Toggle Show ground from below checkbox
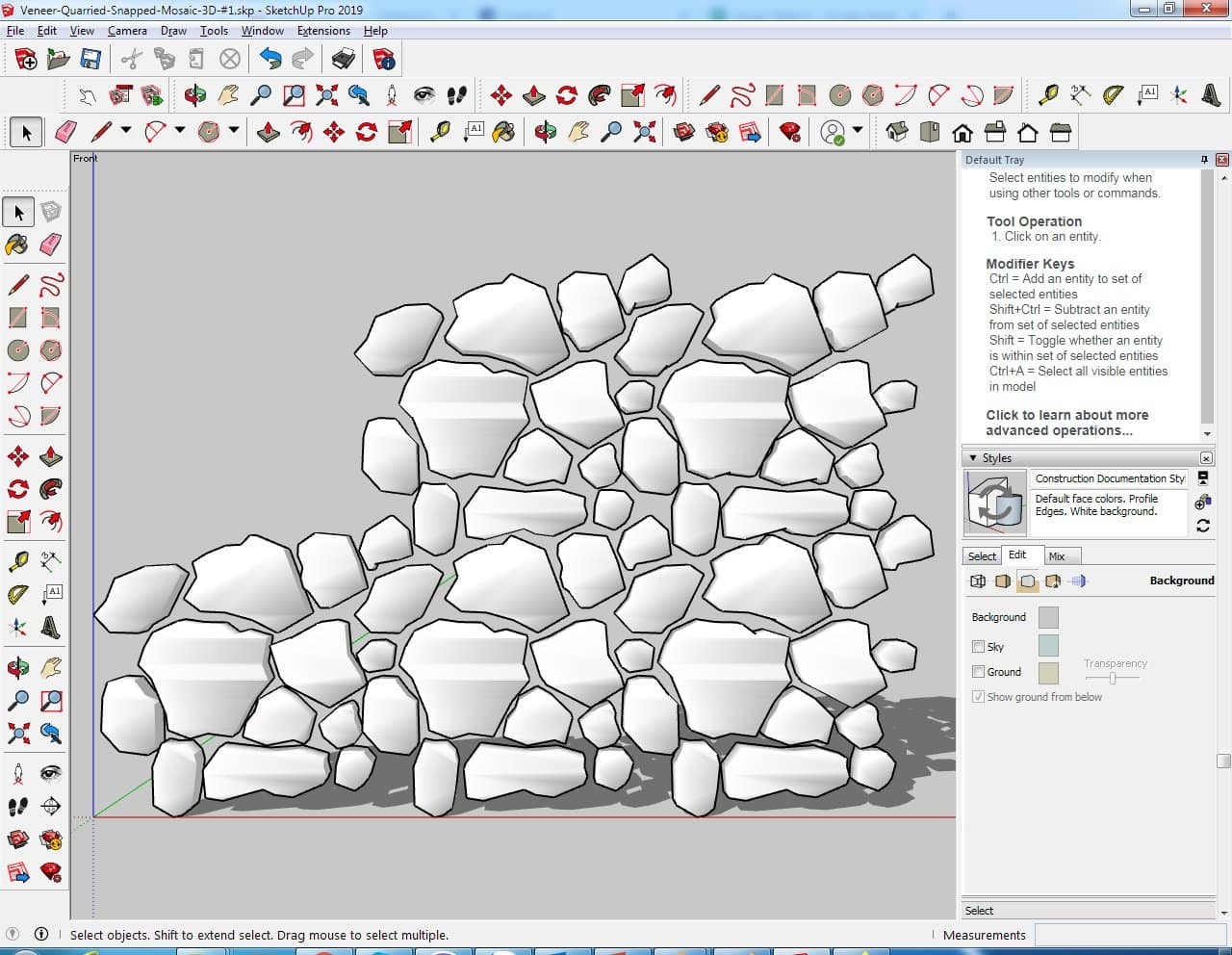This screenshot has width=1232, height=955. pos(979,697)
